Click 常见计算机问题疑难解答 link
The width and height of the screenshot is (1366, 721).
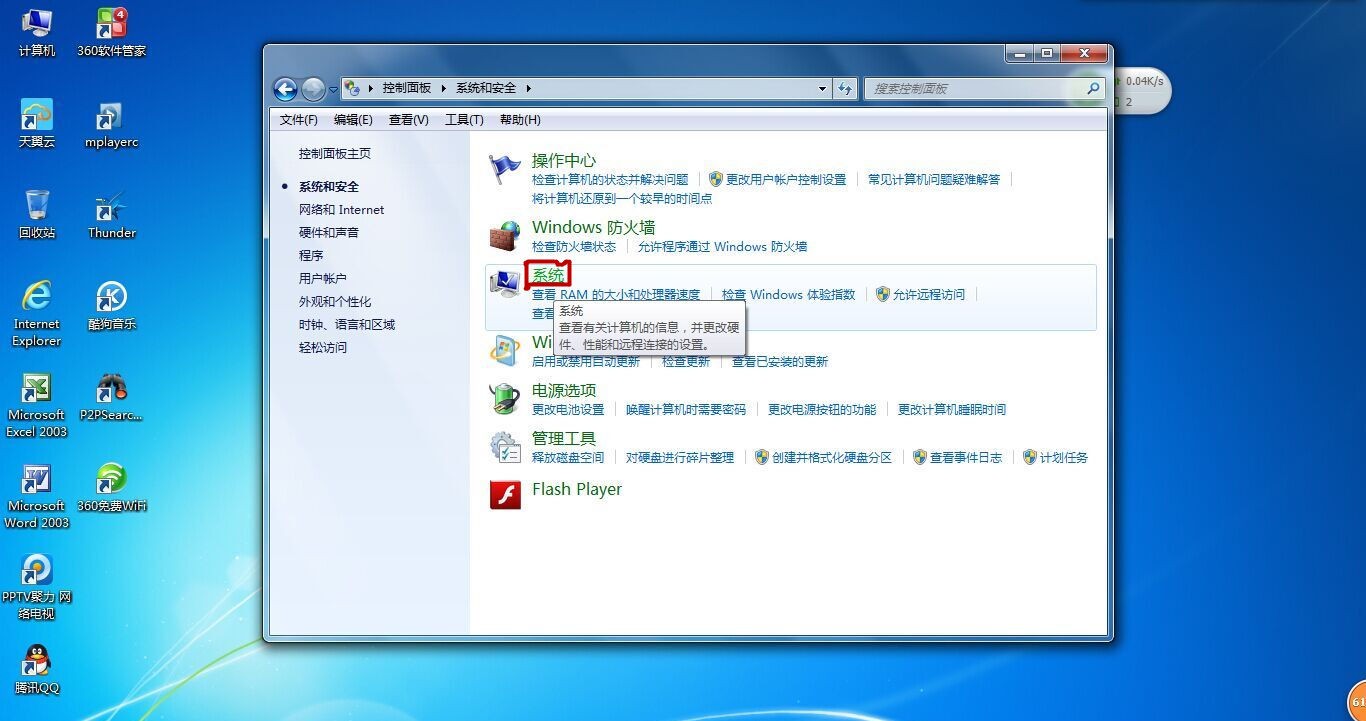click(x=934, y=180)
